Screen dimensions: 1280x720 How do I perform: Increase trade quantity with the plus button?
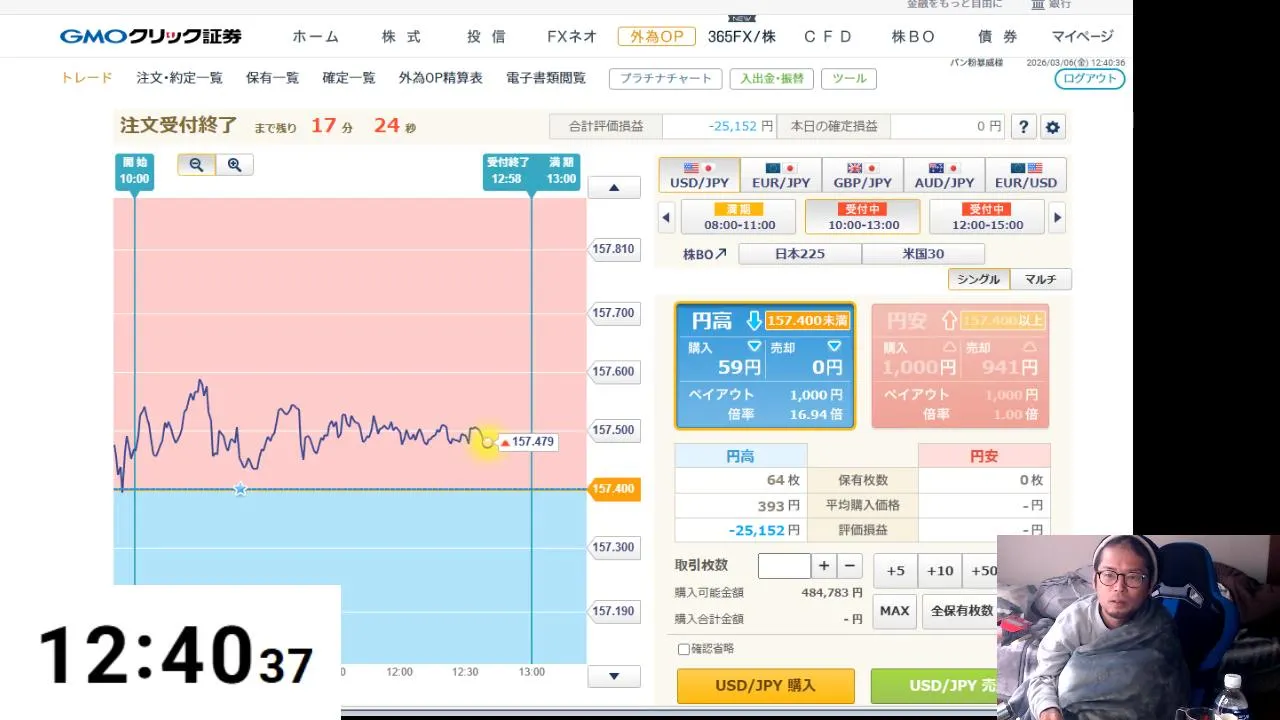pos(824,566)
